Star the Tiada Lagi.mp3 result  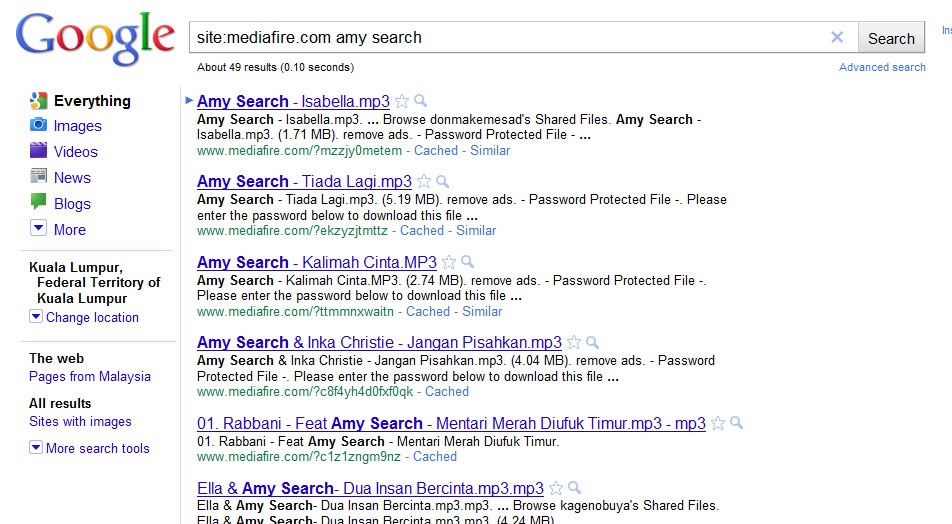(x=424, y=181)
